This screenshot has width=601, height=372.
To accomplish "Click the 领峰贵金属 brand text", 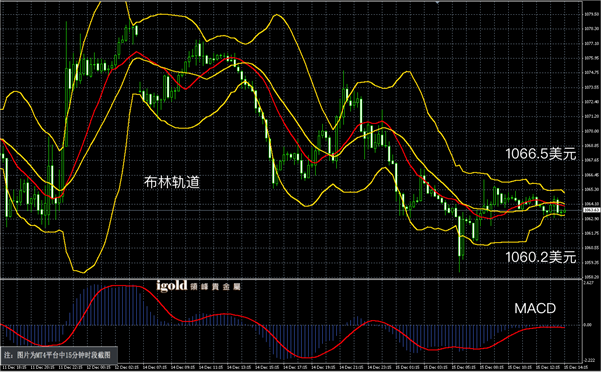I will (215, 286).
